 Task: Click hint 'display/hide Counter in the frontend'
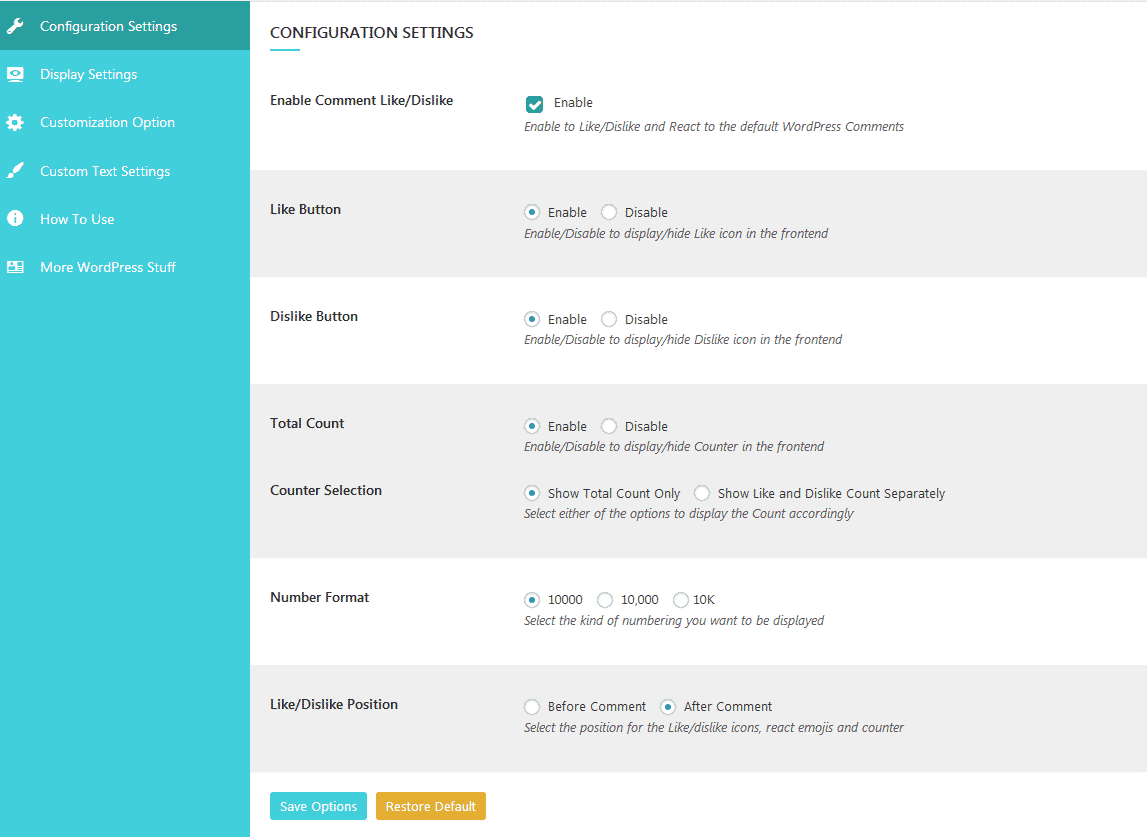(x=674, y=446)
